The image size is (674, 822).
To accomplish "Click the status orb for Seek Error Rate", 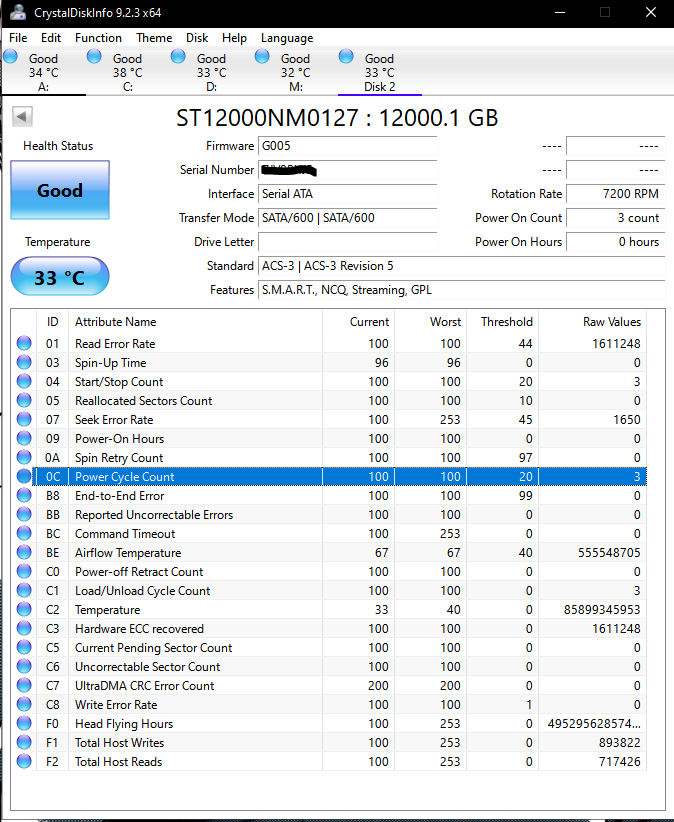I will pyautogui.click(x=24, y=419).
